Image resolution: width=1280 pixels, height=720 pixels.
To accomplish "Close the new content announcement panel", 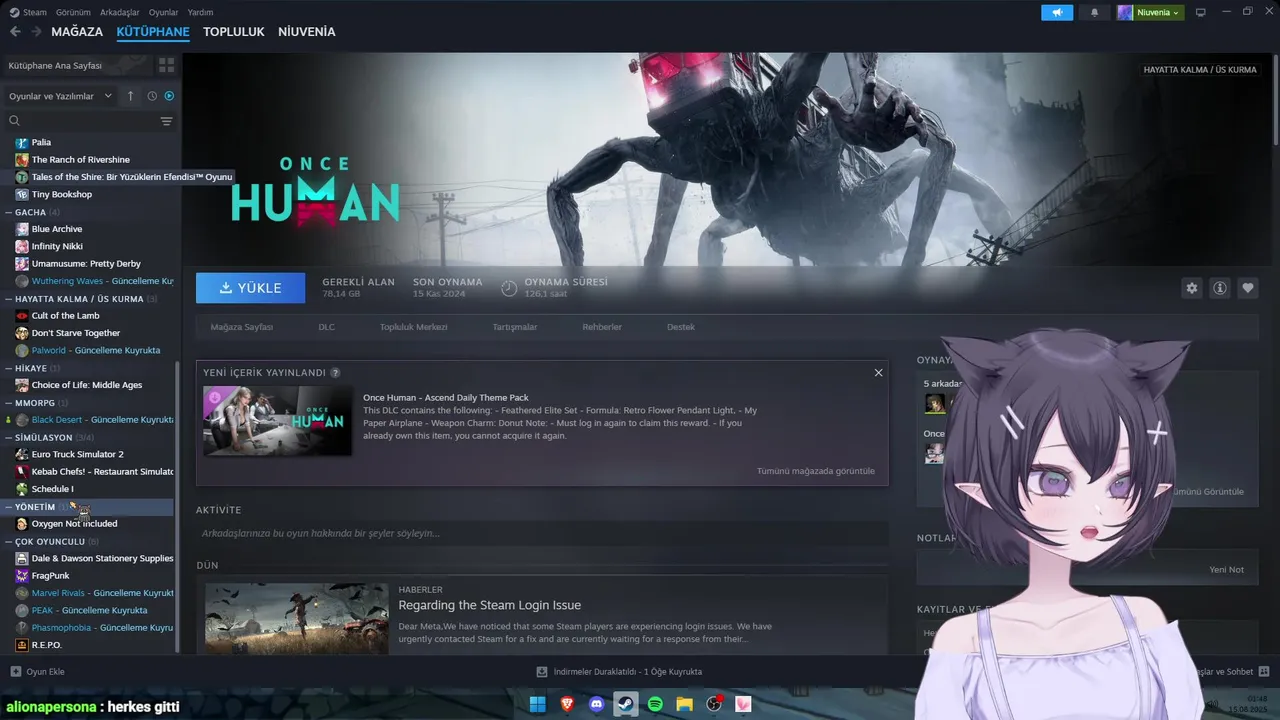I will tap(878, 373).
